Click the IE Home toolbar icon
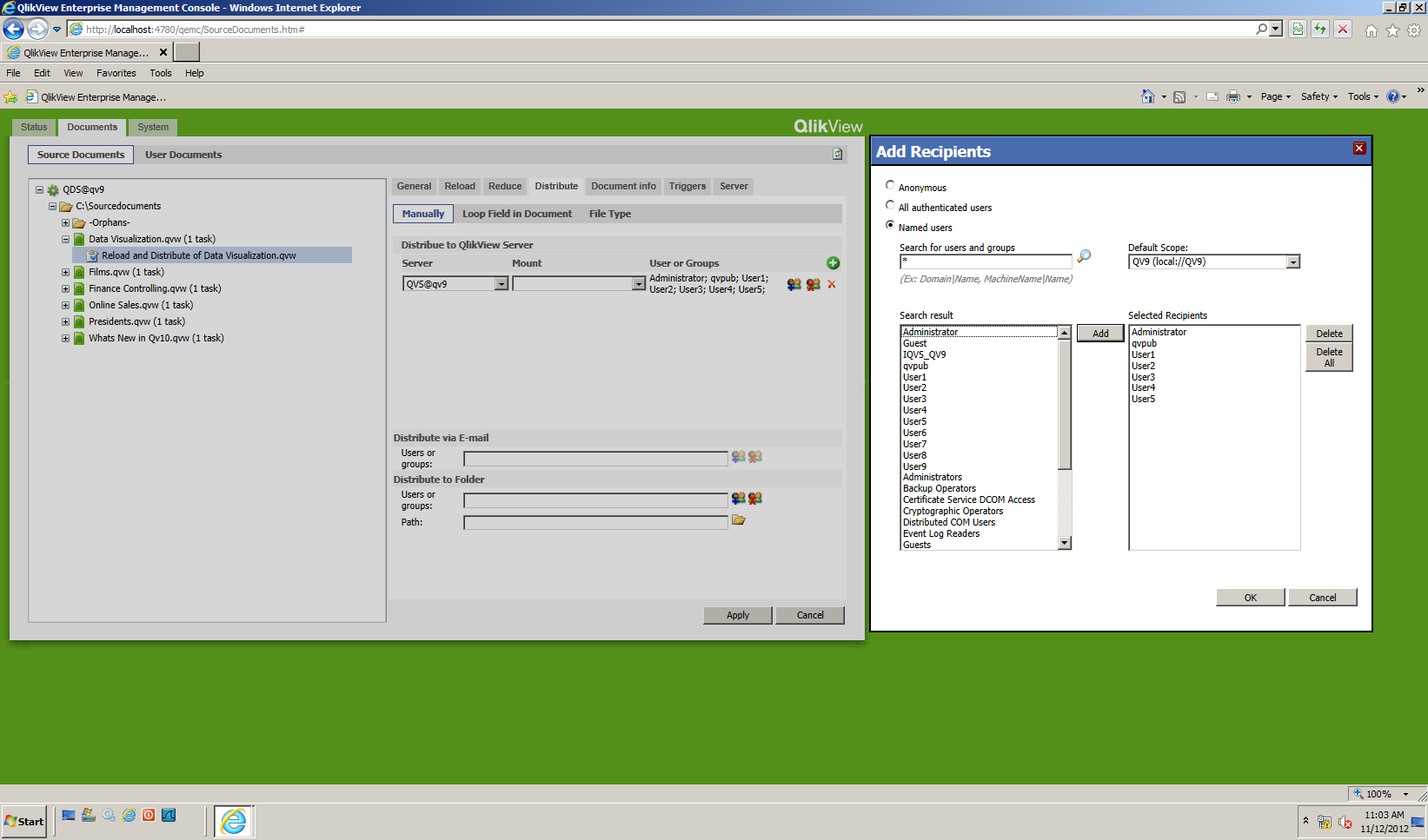 (1147, 96)
